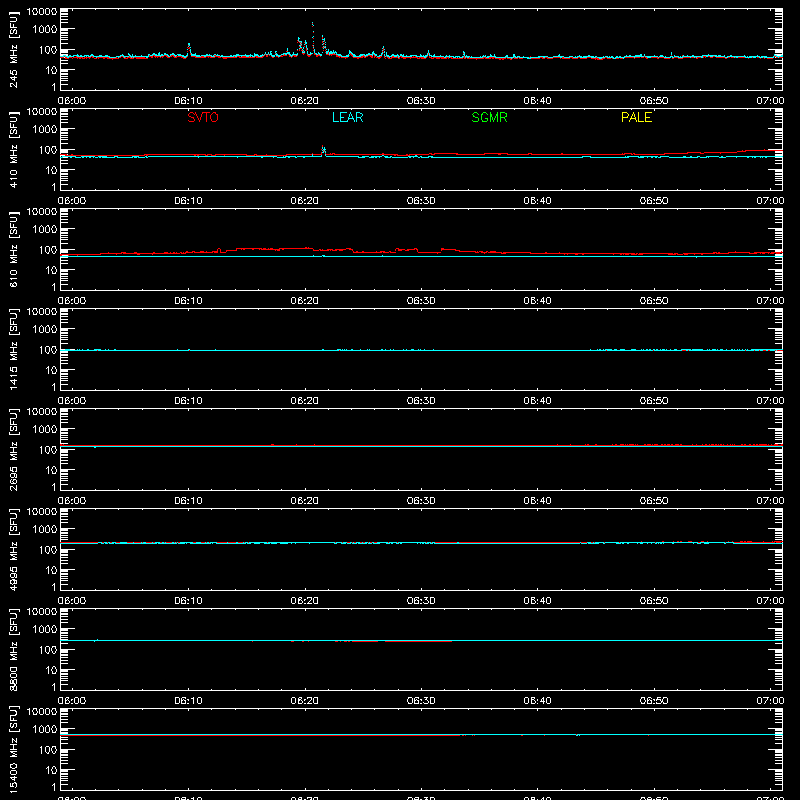Click 100 y-axis value on 610 MHz plot

coord(48,250)
